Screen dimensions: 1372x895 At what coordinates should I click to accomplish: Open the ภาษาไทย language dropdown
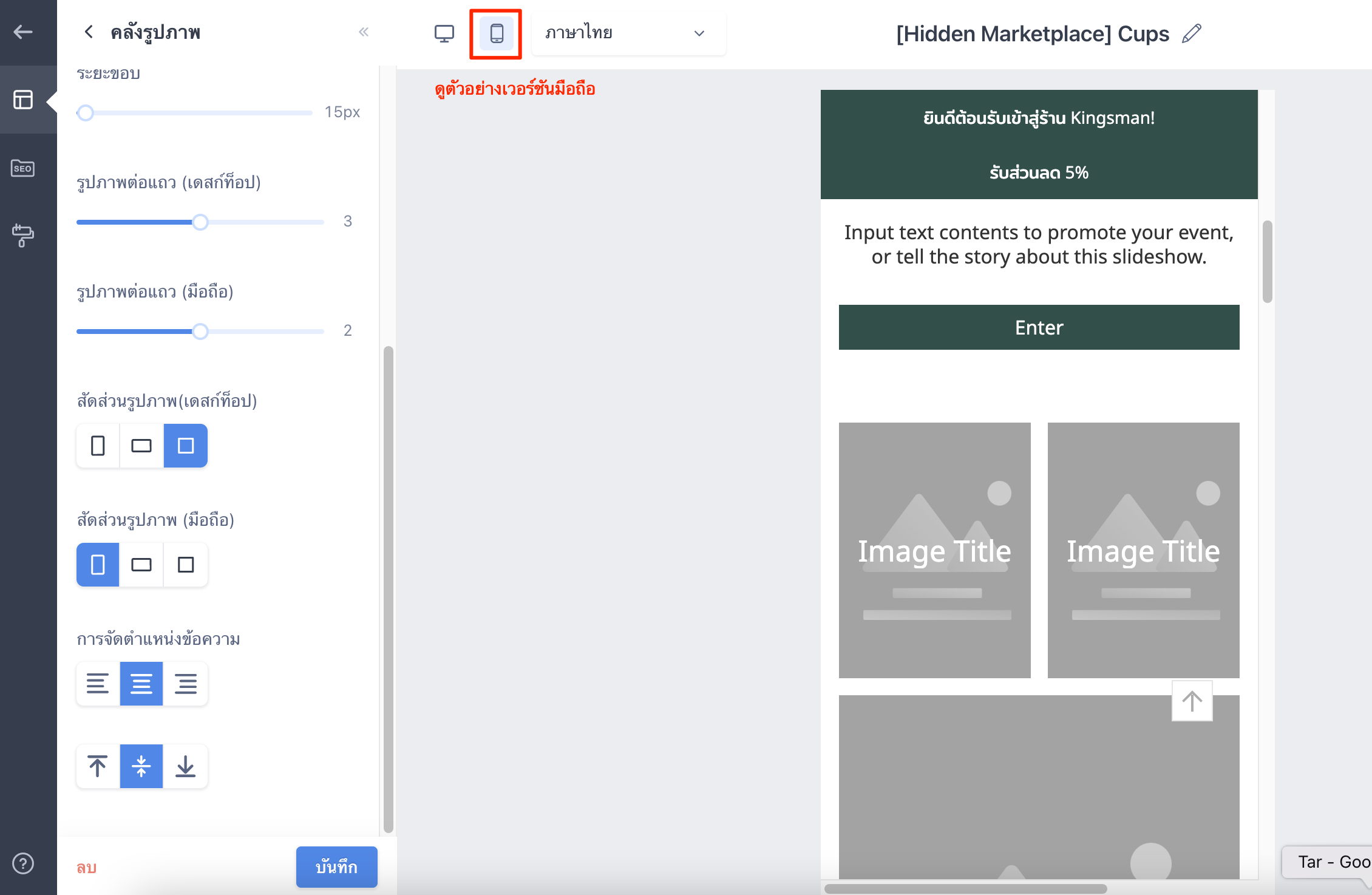[x=628, y=33]
